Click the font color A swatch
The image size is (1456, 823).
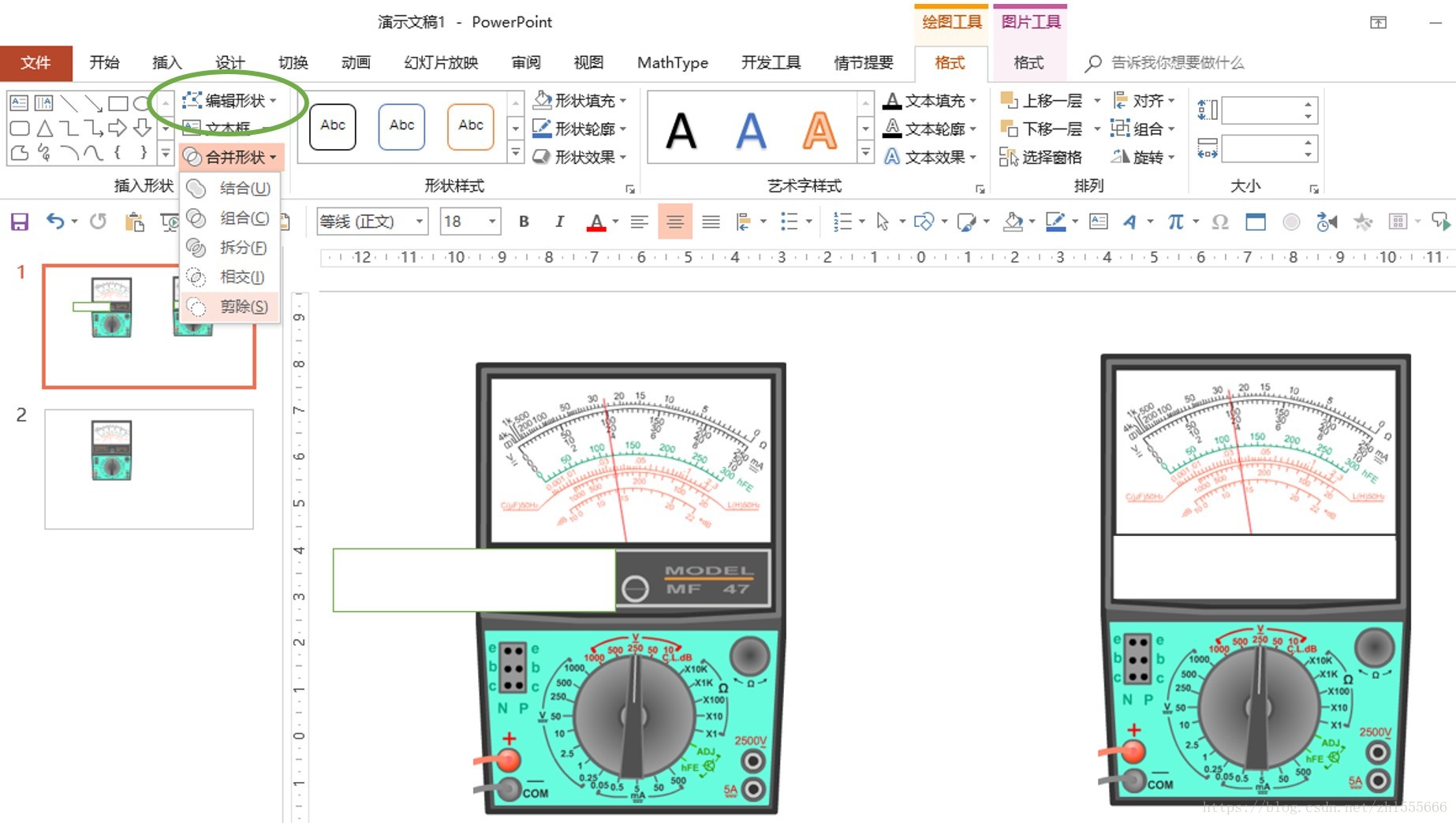click(596, 222)
